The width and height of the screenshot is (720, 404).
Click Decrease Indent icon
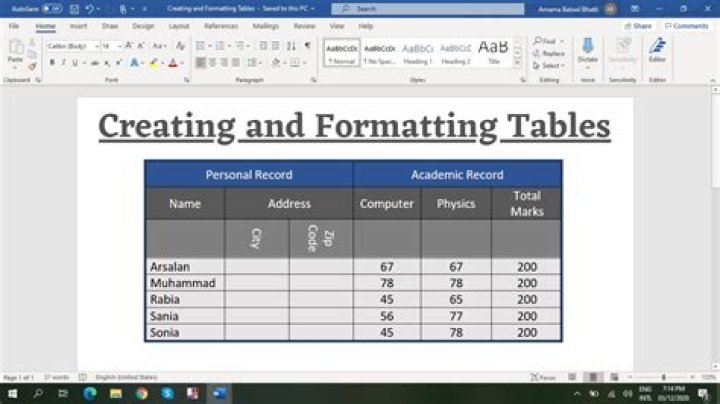pyautogui.click(x=263, y=46)
